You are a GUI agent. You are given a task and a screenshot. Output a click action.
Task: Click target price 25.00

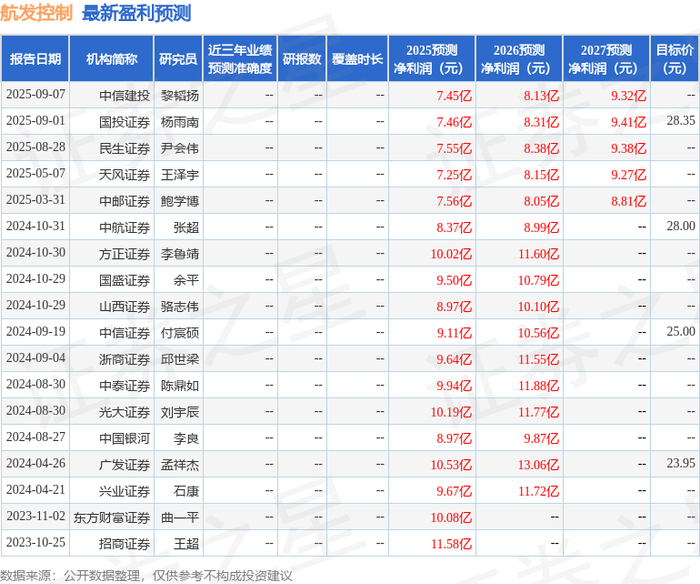(x=681, y=331)
